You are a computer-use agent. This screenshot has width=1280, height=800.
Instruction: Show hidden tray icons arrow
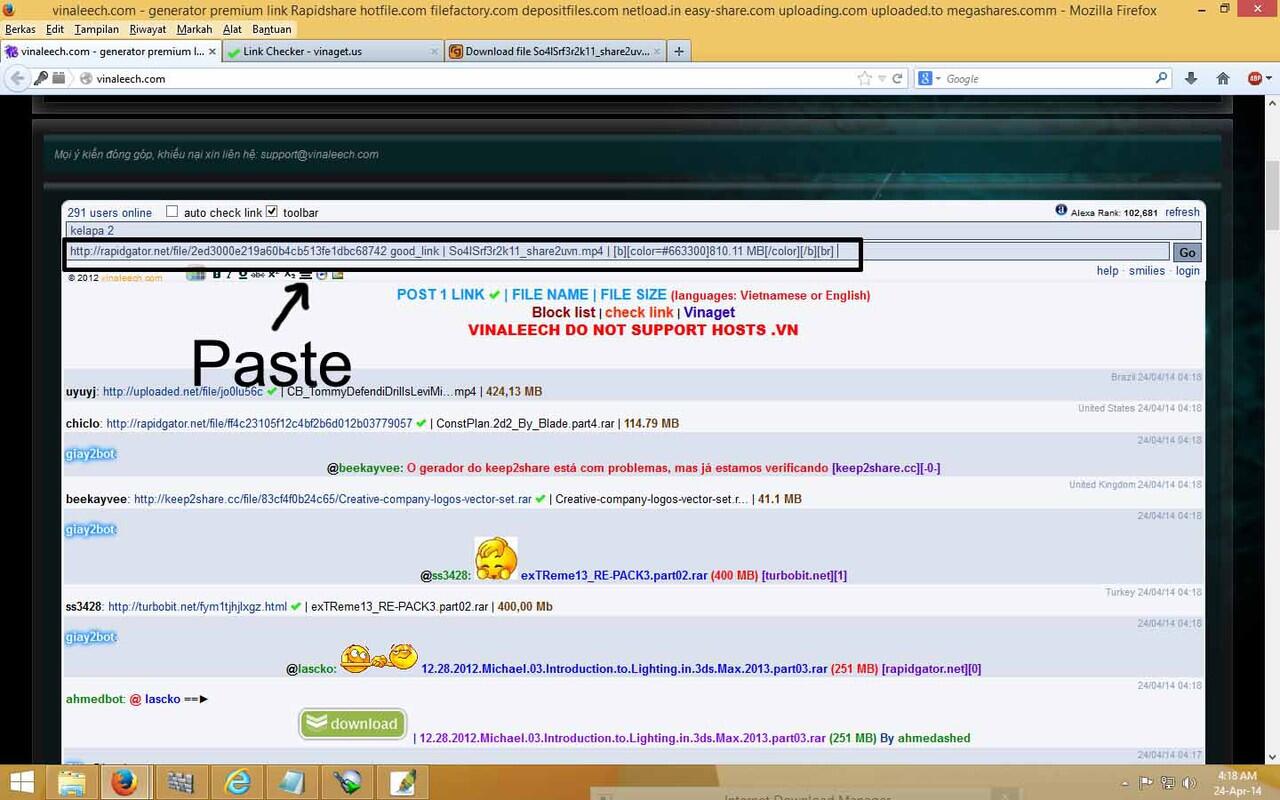(x=1126, y=782)
